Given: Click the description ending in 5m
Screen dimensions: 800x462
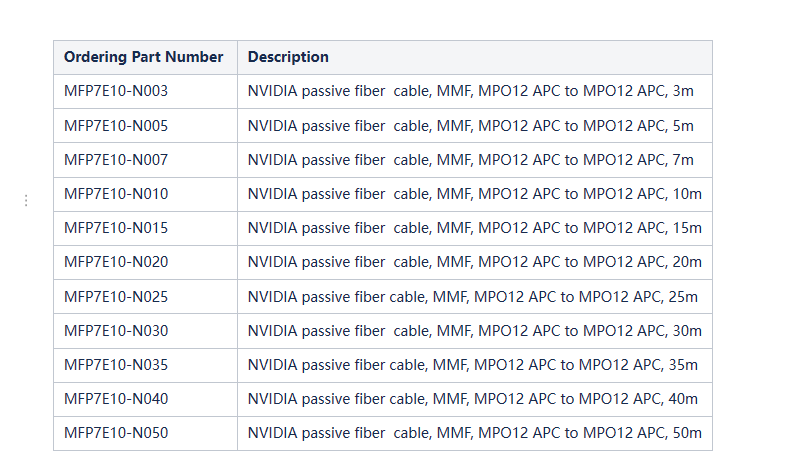Looking at the screenshot, I should [x=470, y=126].
